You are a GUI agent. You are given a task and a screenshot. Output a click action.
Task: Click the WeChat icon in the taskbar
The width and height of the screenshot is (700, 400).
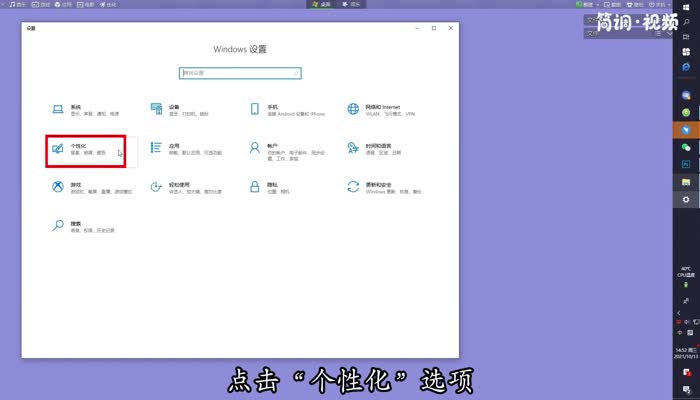[x=686, y=147]
